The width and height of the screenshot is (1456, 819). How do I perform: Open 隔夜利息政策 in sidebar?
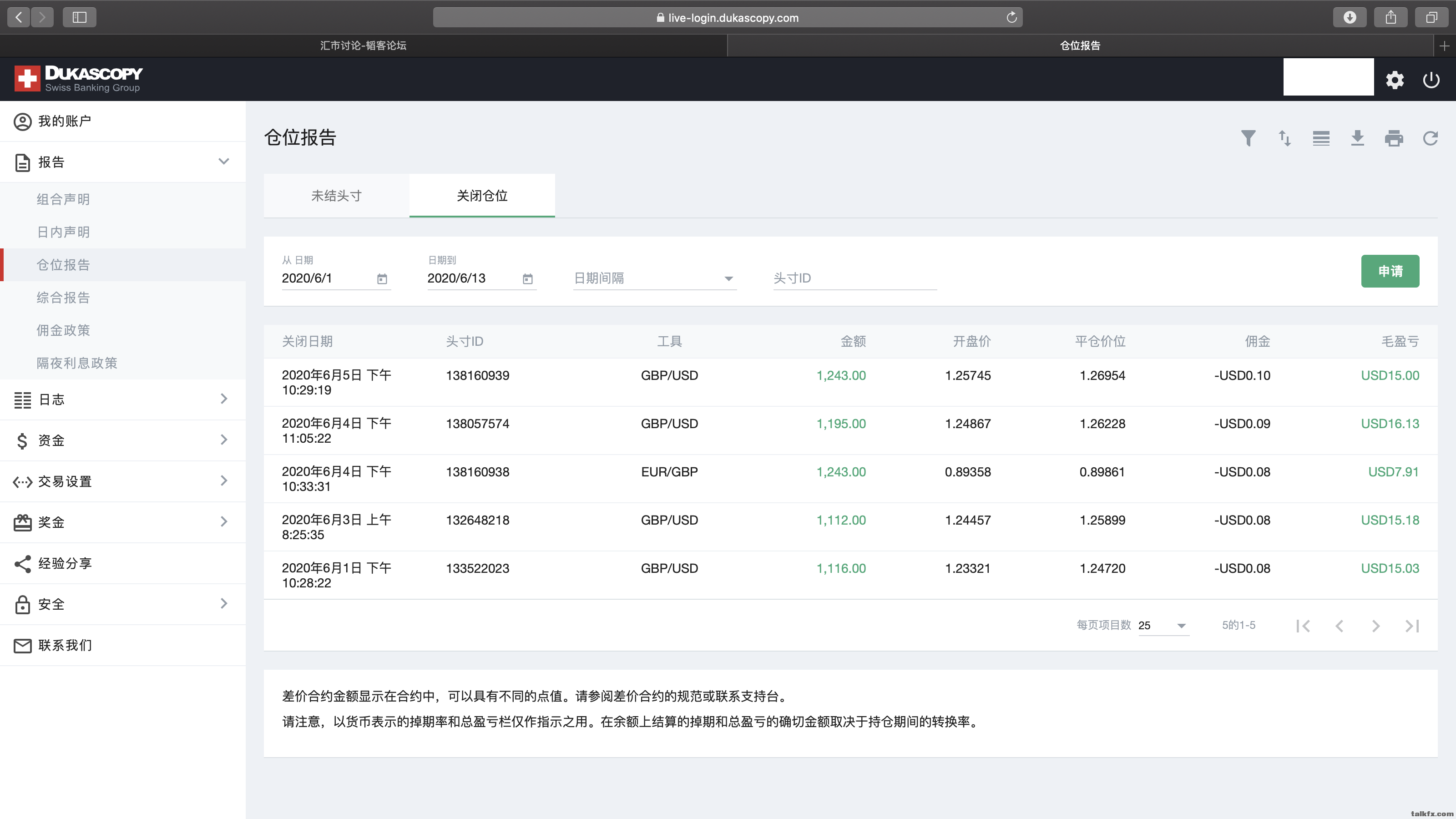123,363
